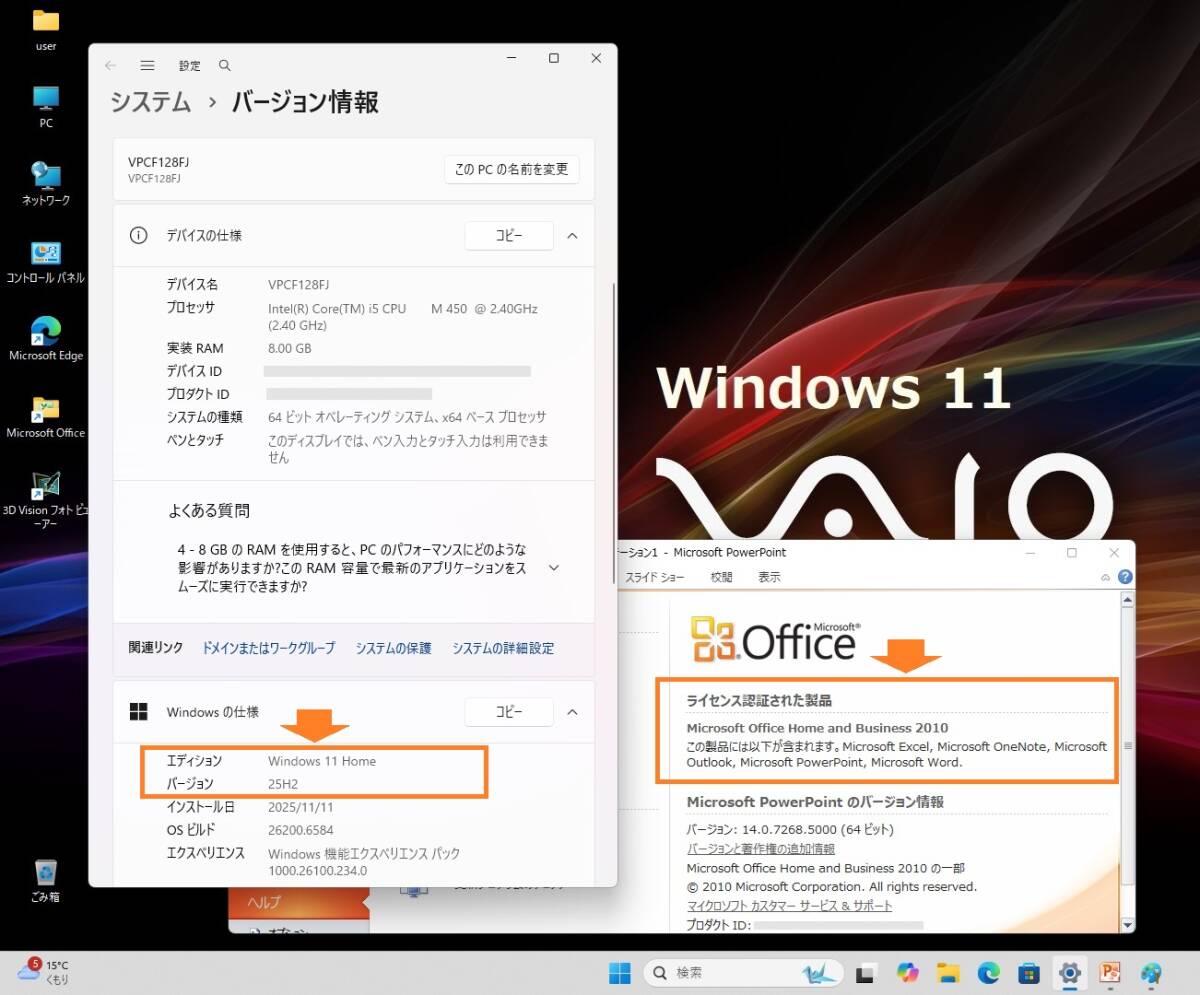
Task: Open Microsoft Store from the taskbar
Action: point(1029,972)
